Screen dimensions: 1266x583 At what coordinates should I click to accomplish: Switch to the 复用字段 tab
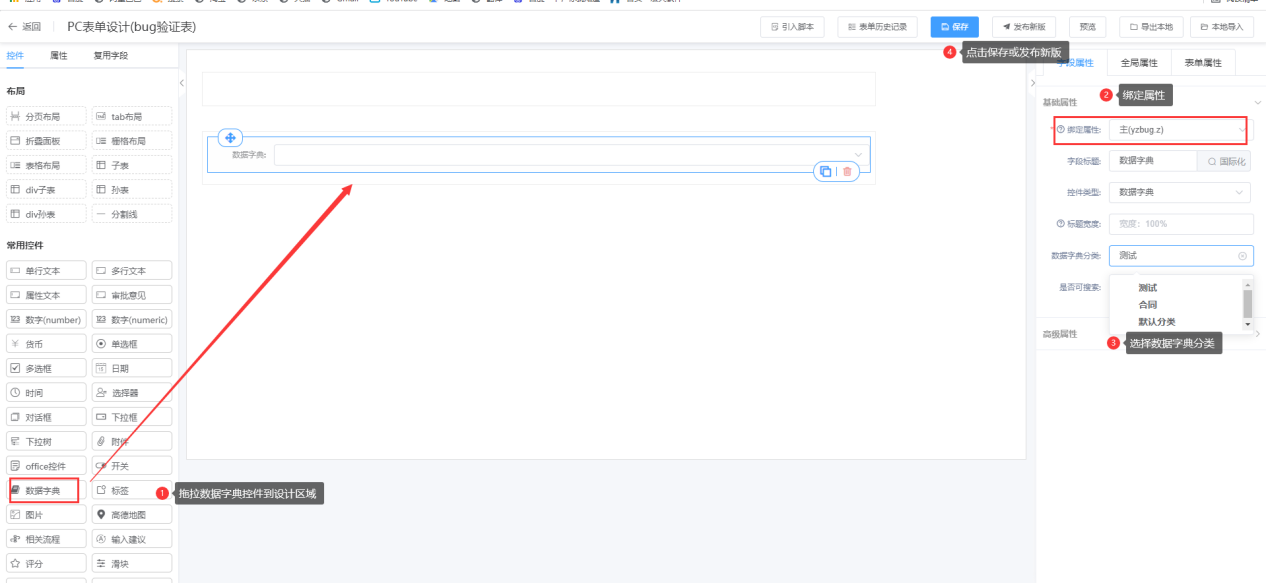coord(110,56)
